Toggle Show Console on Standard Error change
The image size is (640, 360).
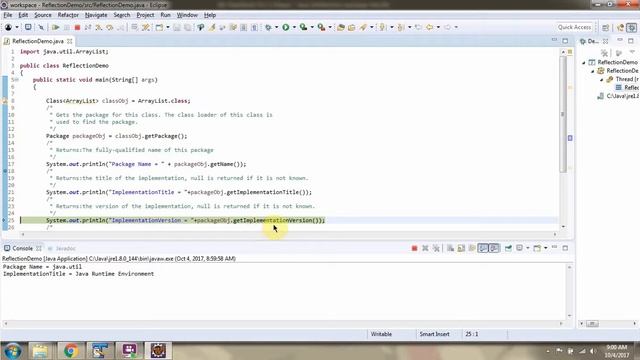(x=494, y=248)
